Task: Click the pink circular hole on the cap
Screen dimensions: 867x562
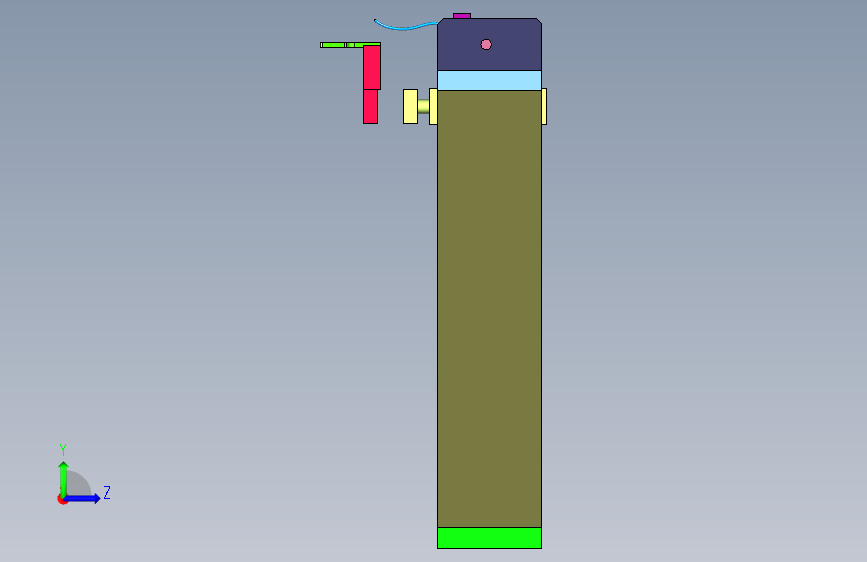Action: (486, 44)
